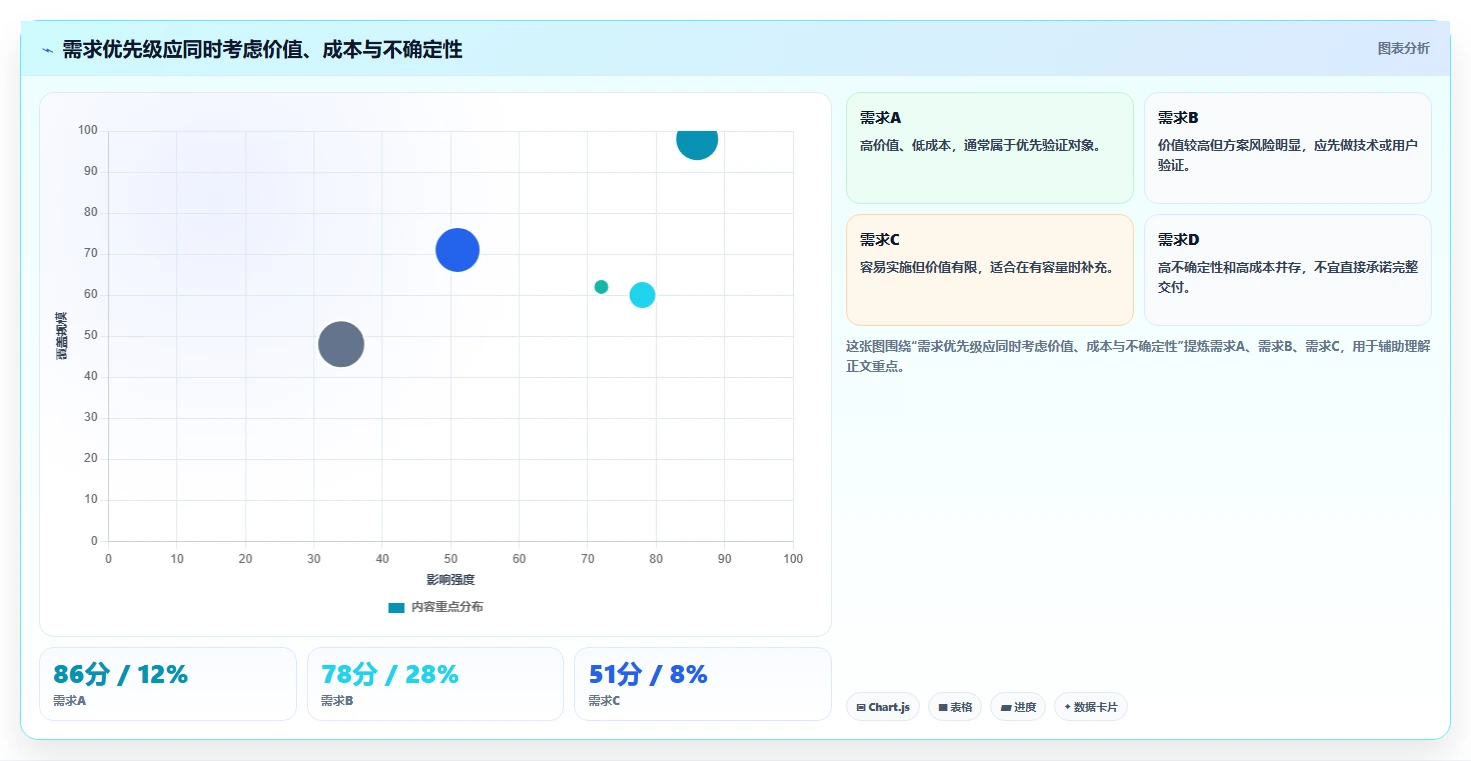The image size is (1471, 761).
Task: Open the 需求A description card
Action: point(990,148)
